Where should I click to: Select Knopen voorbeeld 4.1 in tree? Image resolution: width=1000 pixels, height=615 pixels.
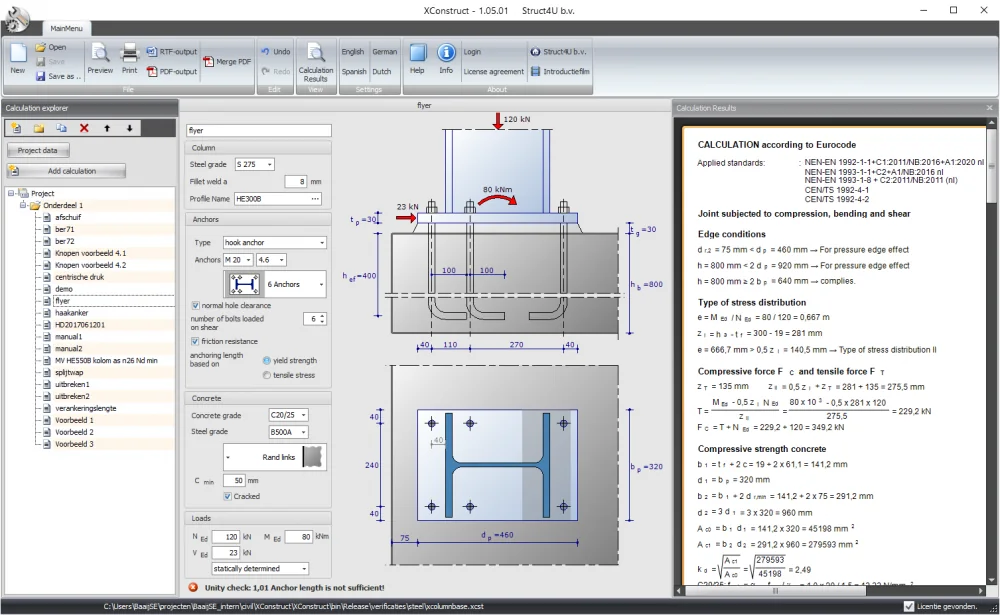[90, 253]
